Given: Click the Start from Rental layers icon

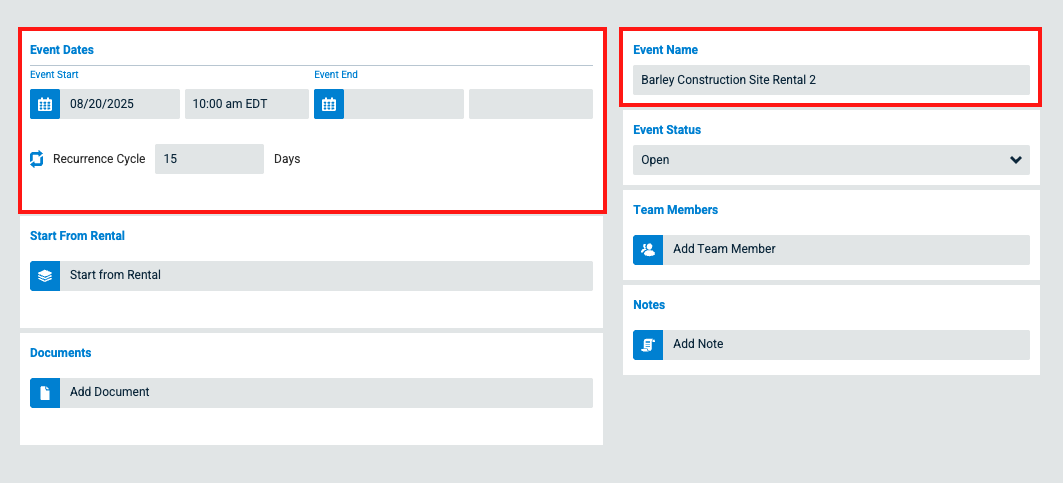Looking at the screenshot, I should pos(45,276).
